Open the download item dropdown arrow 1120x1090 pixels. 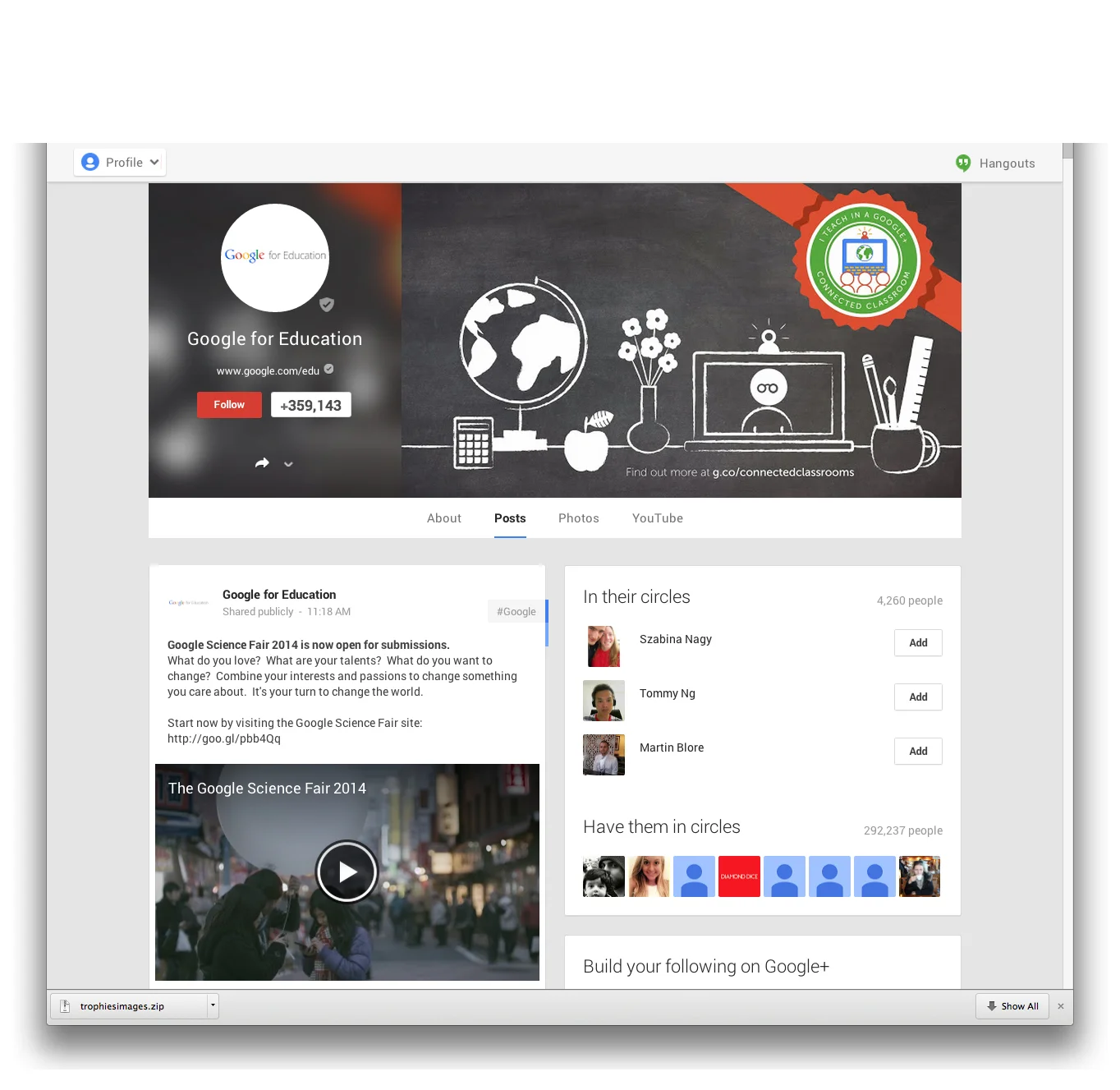click(213, 1005)
